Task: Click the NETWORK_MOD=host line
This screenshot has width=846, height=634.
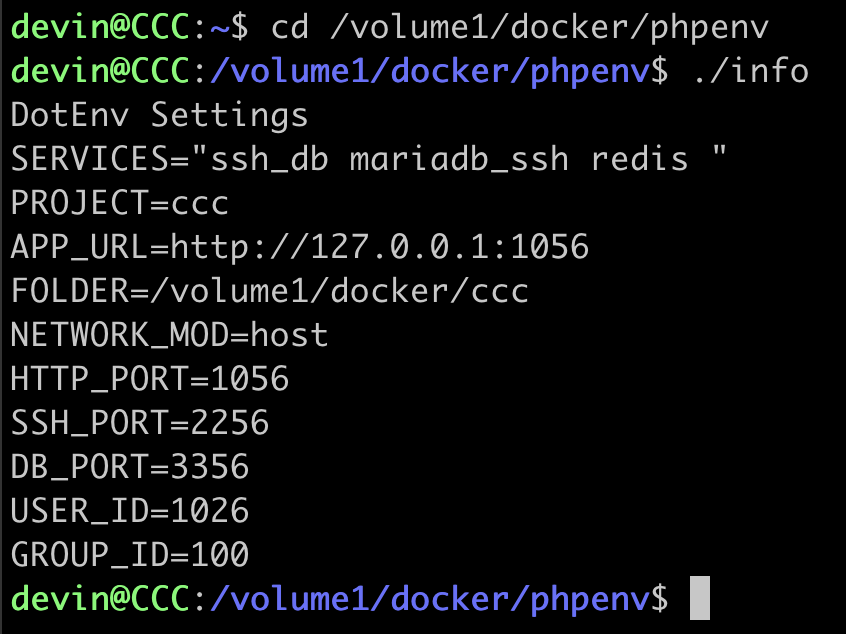Action: [169, 335]
